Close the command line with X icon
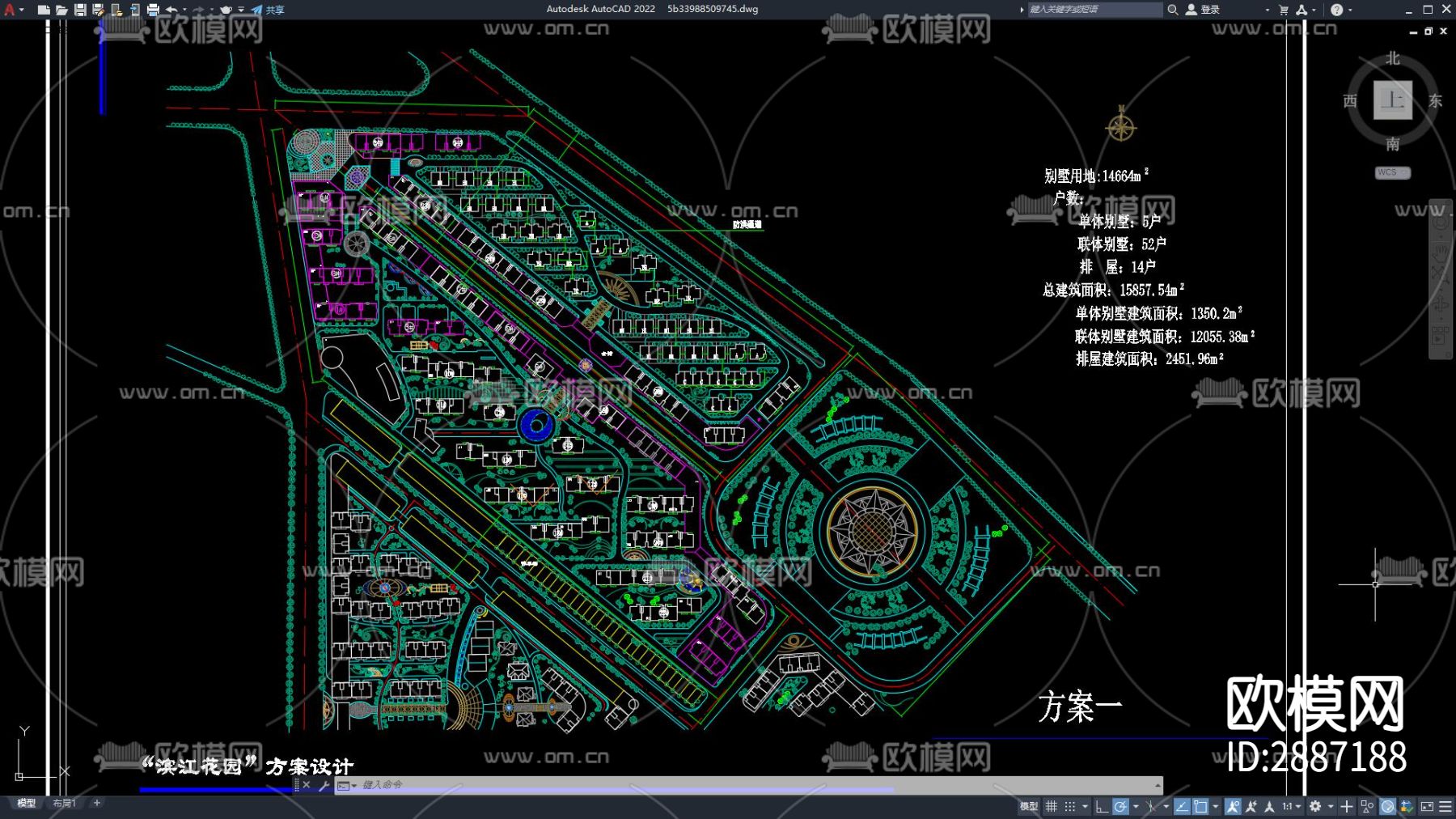This screenshot has width=1456, height=819. coord(307,785)
